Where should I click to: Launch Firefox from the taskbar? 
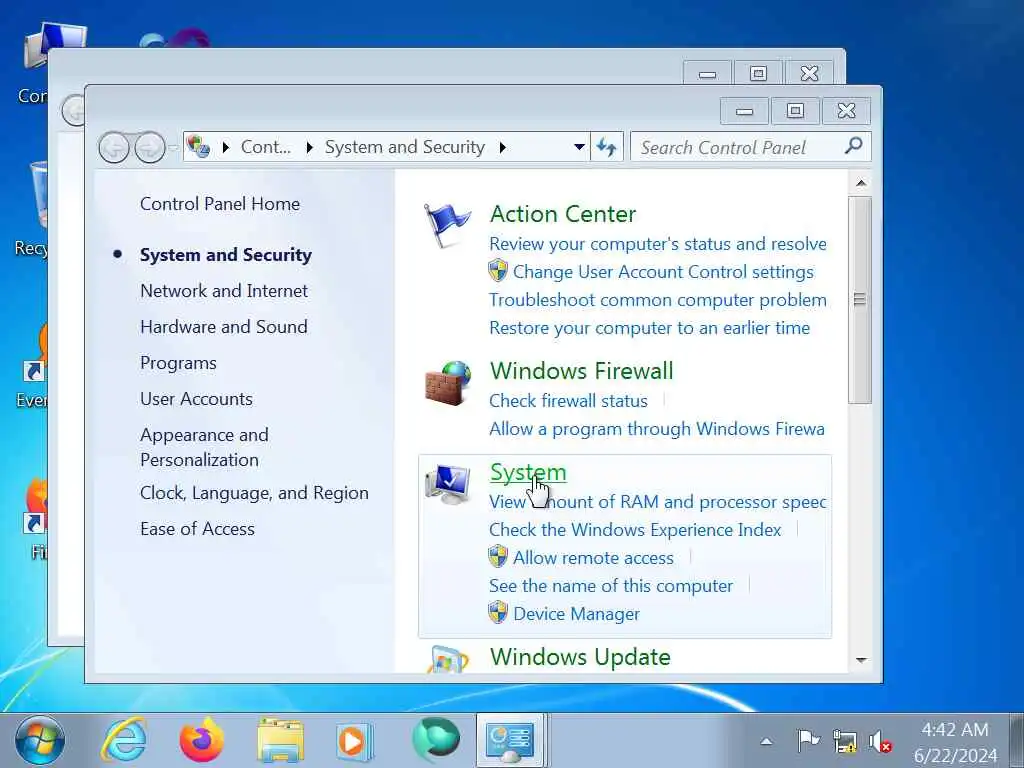point(201,741)
